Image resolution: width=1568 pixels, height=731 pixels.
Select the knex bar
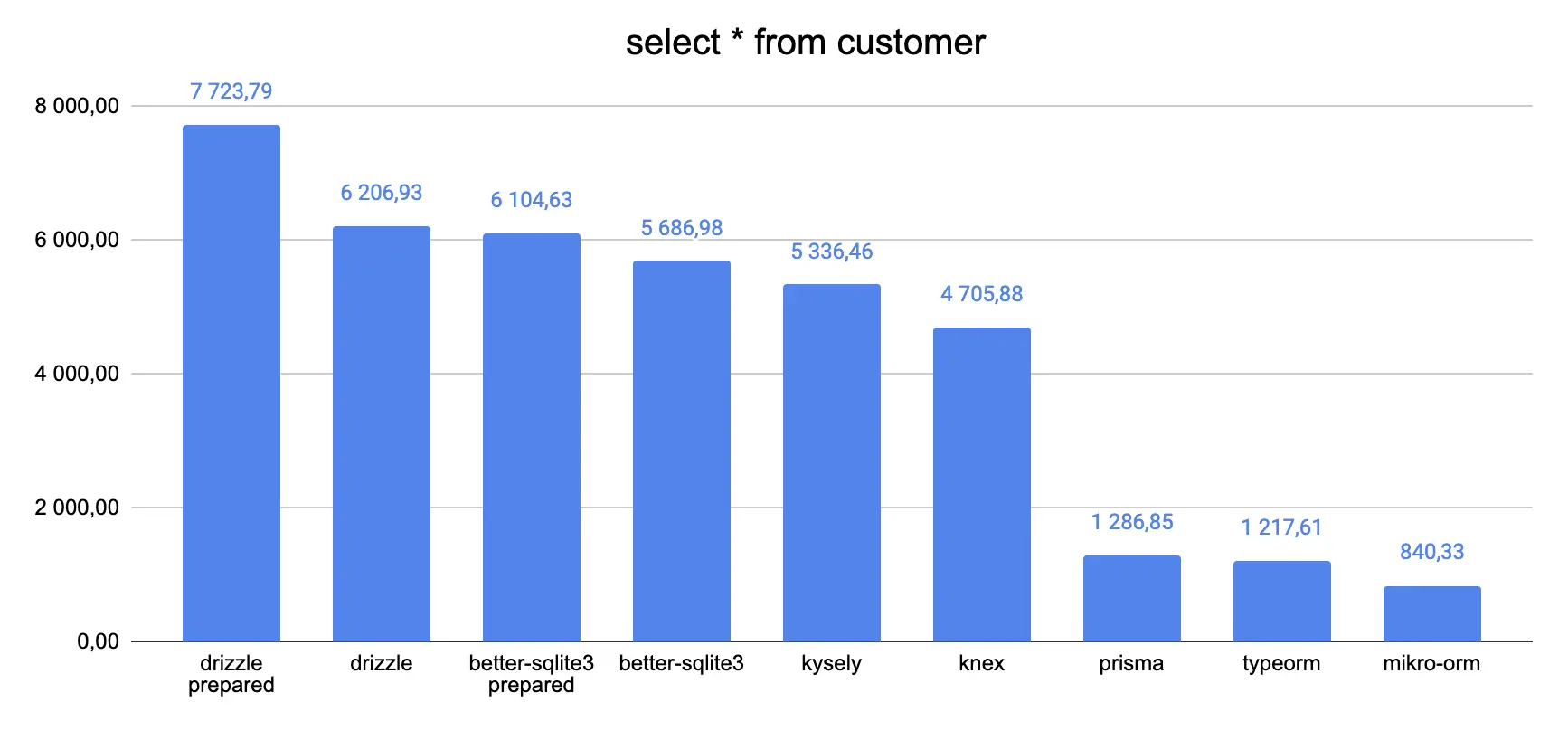point(982,484)
